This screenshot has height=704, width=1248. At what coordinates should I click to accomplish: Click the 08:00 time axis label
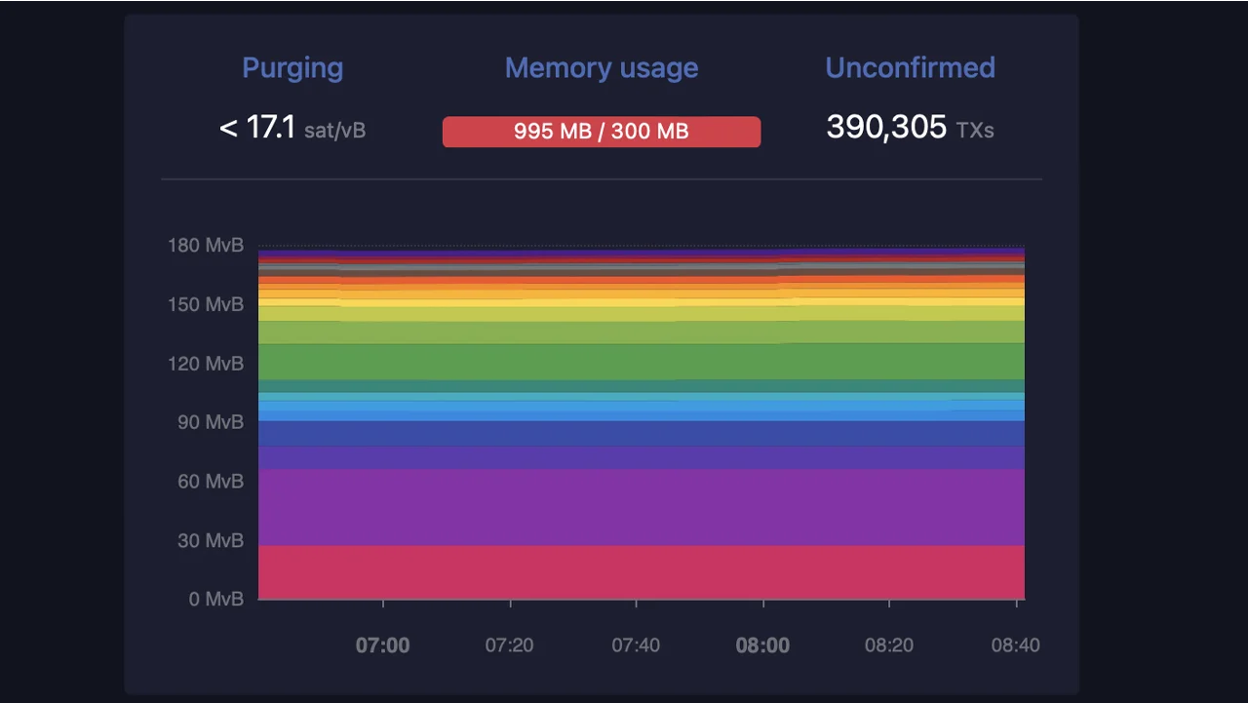[x=763, y=645]
